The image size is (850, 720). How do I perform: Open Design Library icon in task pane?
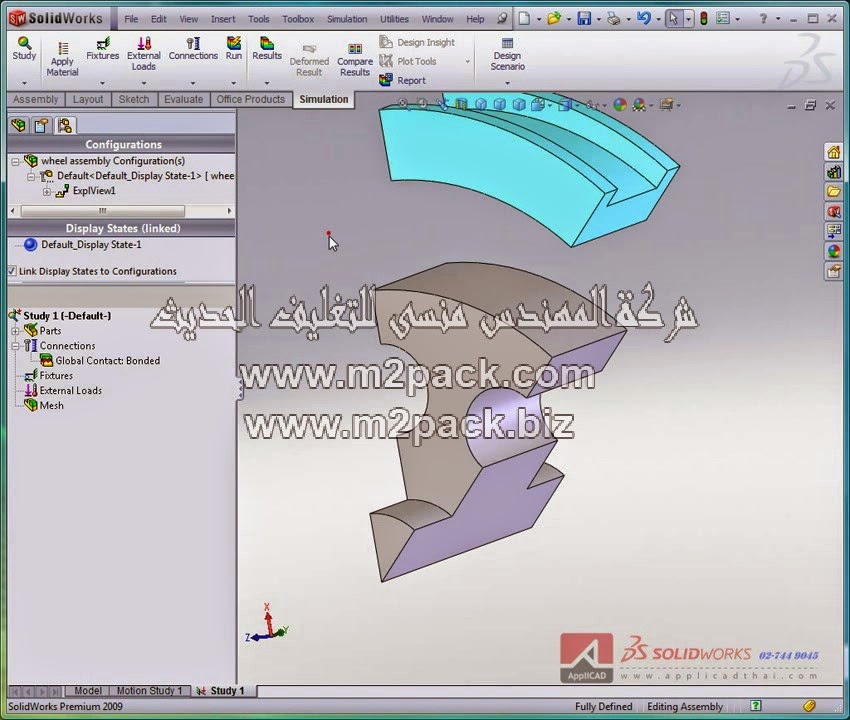[x=834, y=172]
